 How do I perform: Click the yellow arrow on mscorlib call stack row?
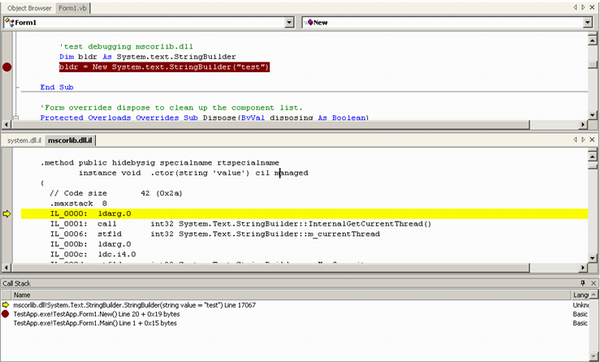[x=5, y=305]
